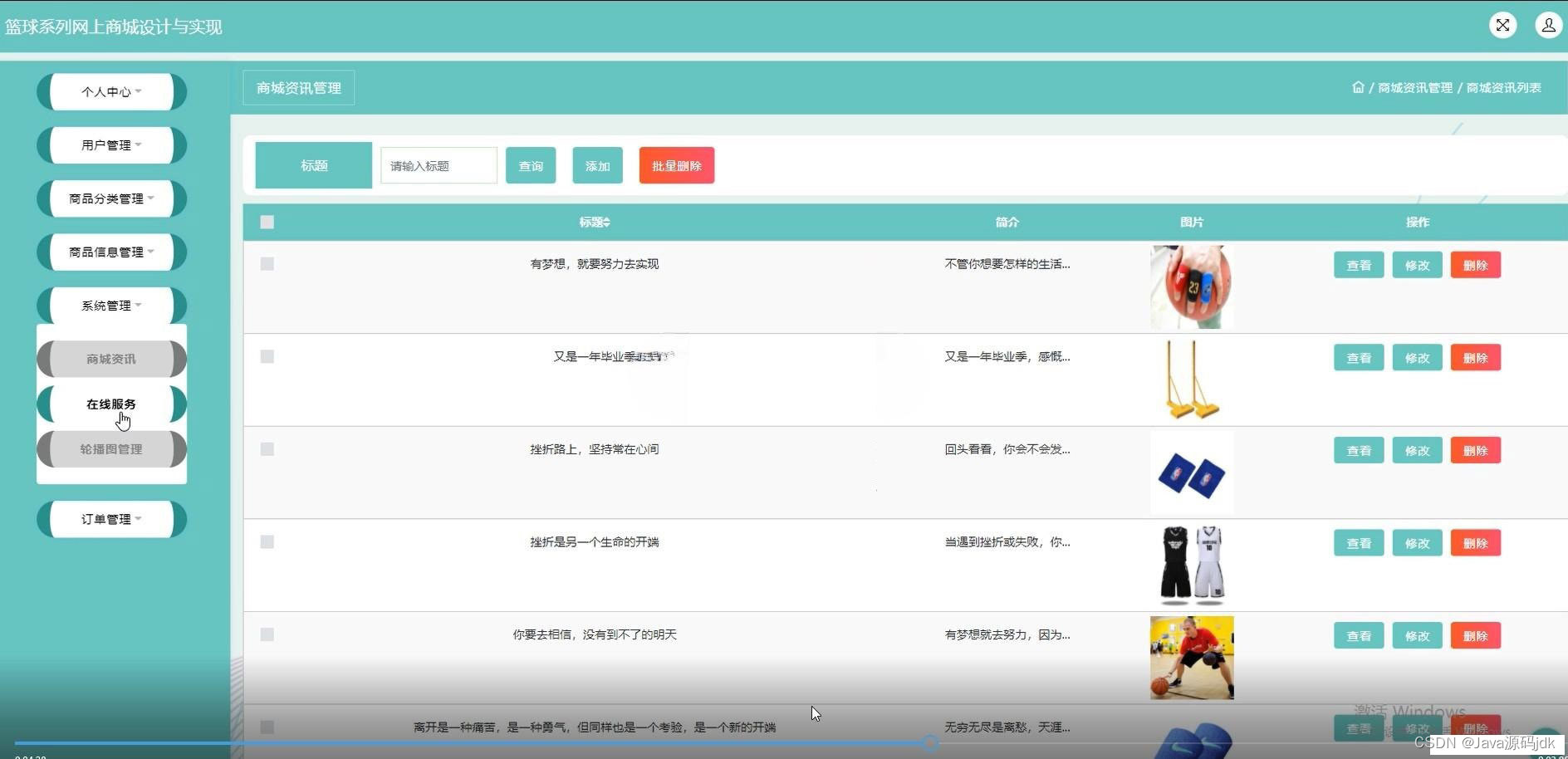Screen dimensions: 1568x759
Task: Delete the '挫折是另一个生命的开端' entry
Action: (1475, 543)
